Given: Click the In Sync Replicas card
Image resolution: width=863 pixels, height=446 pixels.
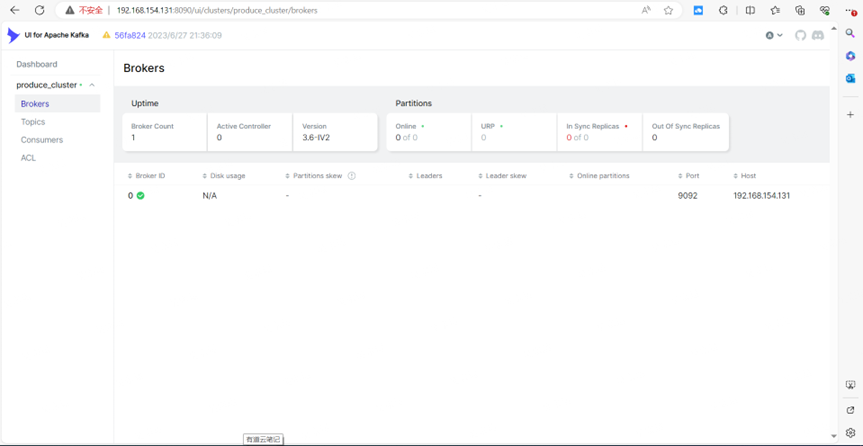Looking at the screenshot, I should (x=599, y=132).
